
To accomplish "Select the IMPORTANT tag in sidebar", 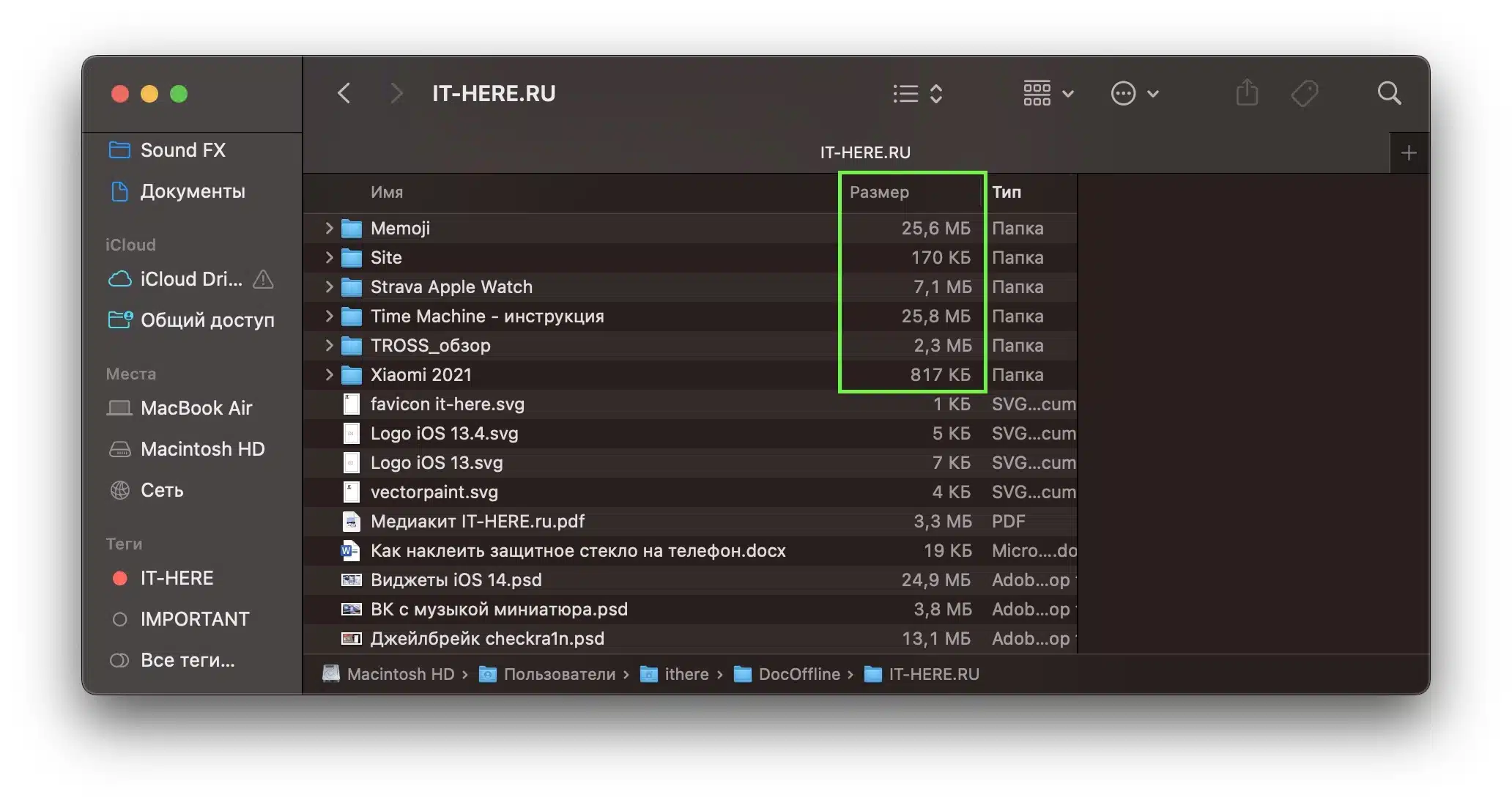I will tap(193, 619).
